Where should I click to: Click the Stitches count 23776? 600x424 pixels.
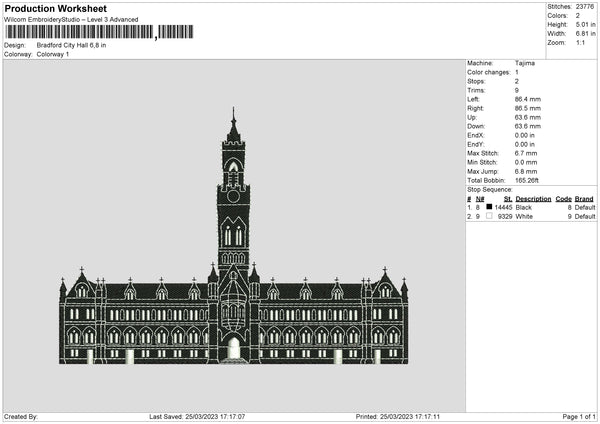(x=585, y=7)
